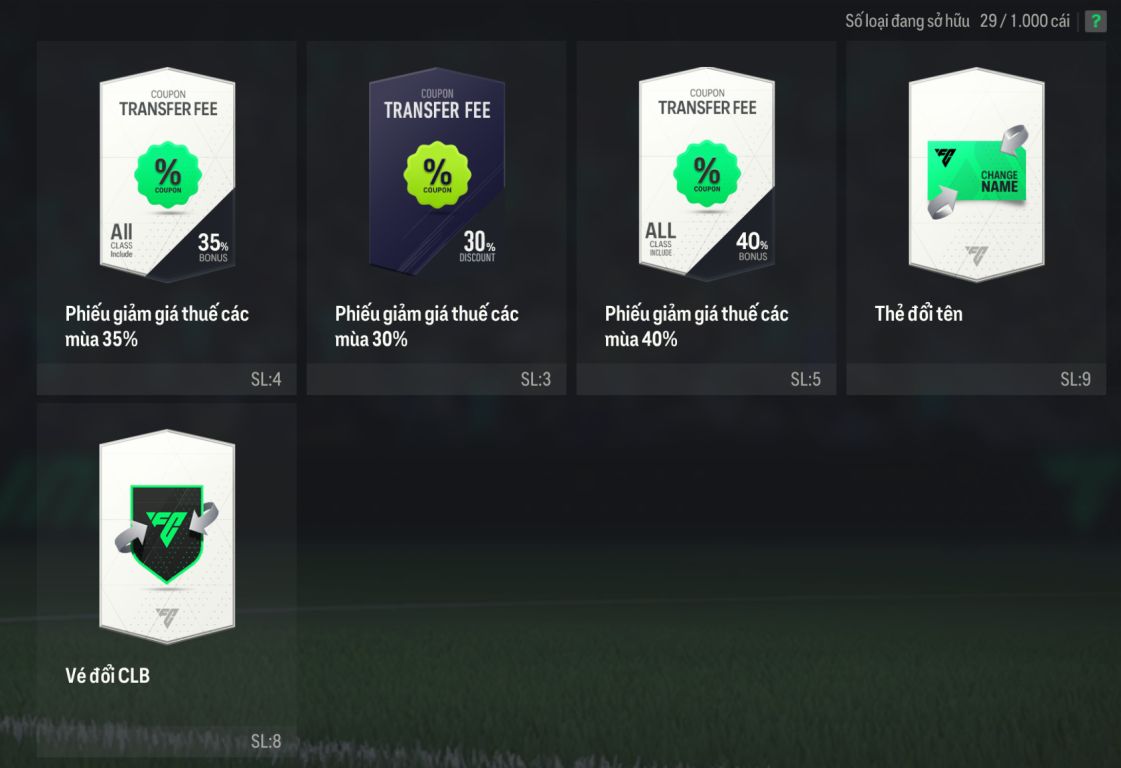Screen dimensions: 1121x768
Task: Click the label Phiếu giảm giá thuế các mùa 35%
Action: coord(157,326)
